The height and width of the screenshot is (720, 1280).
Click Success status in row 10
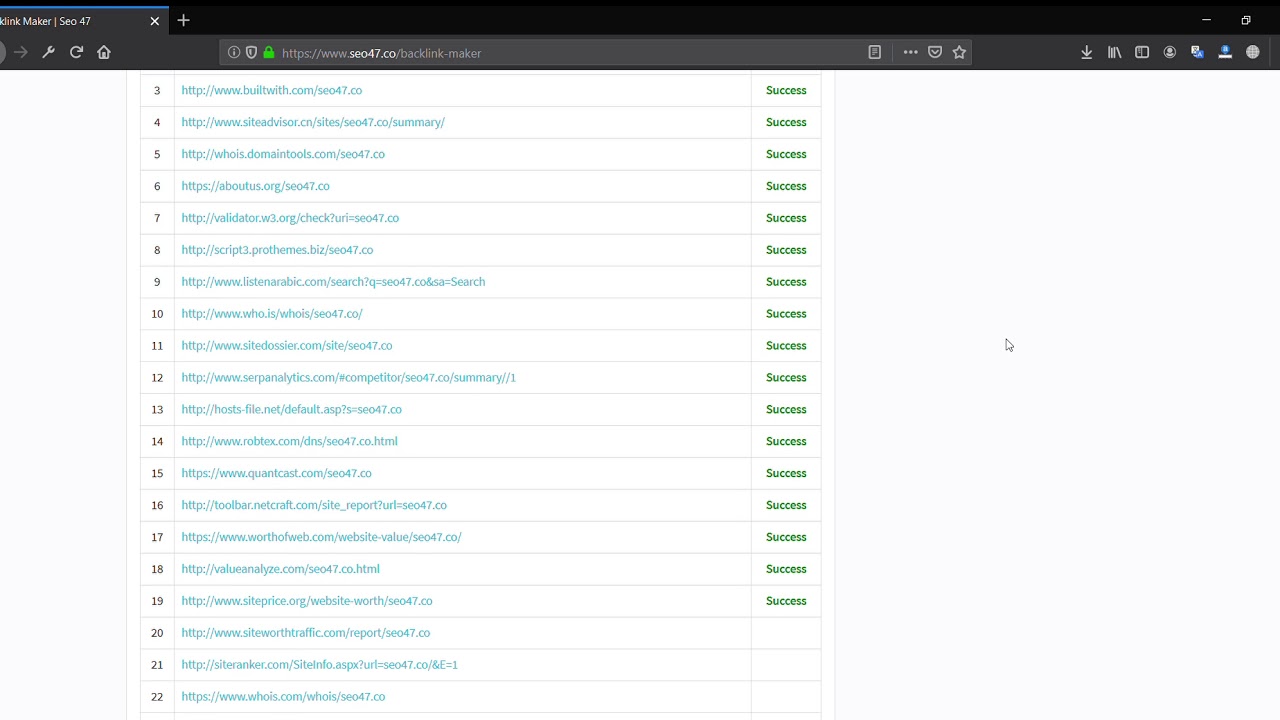[786, 314]
